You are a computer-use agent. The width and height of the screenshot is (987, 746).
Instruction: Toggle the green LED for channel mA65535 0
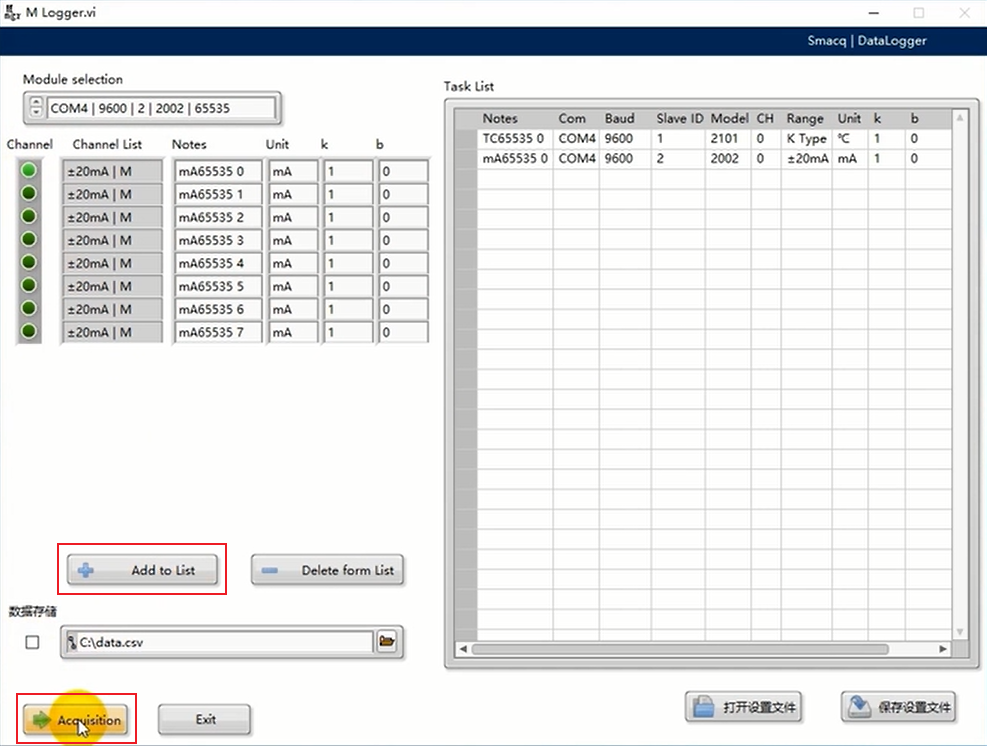click(x=29, y=171)
